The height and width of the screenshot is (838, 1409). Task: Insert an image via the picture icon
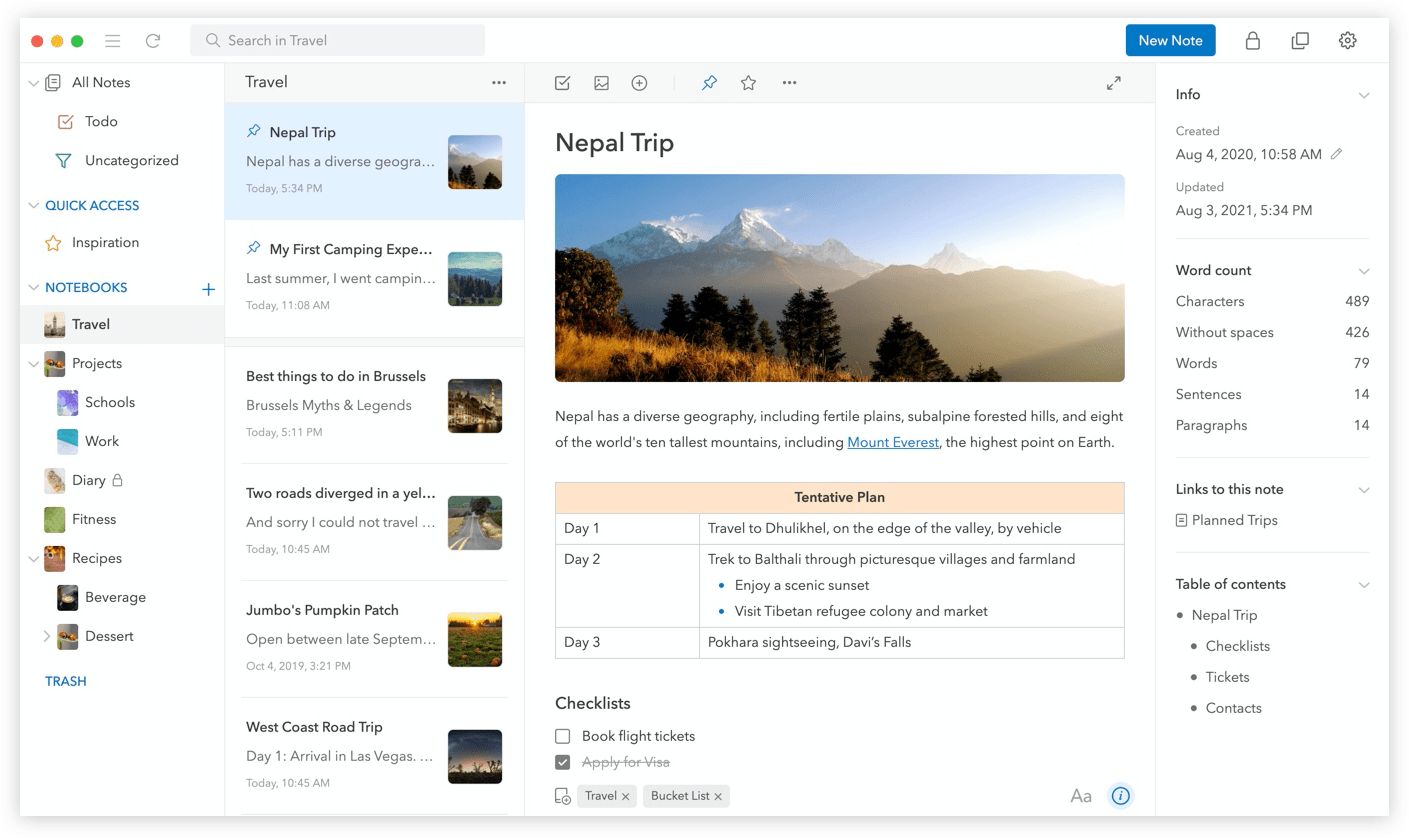click(601, 82)
